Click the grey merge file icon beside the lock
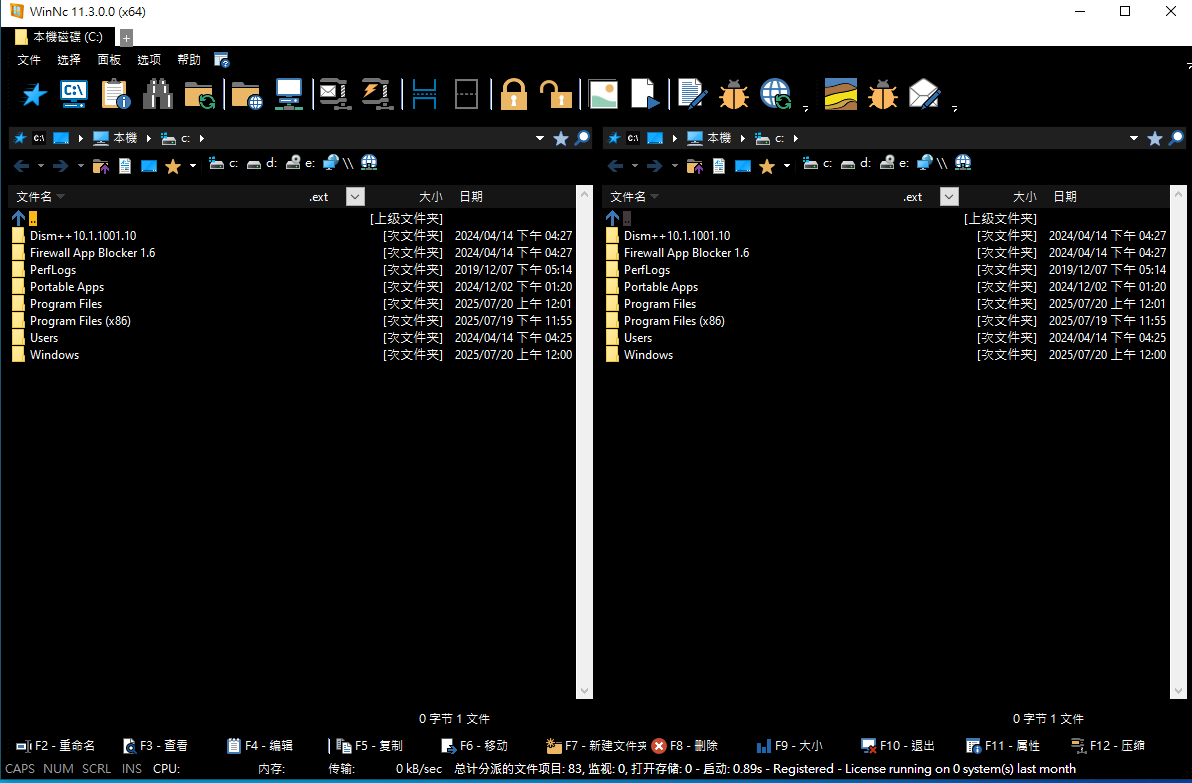Screen dimensions: 1192x783 click(x=466, y=94)
